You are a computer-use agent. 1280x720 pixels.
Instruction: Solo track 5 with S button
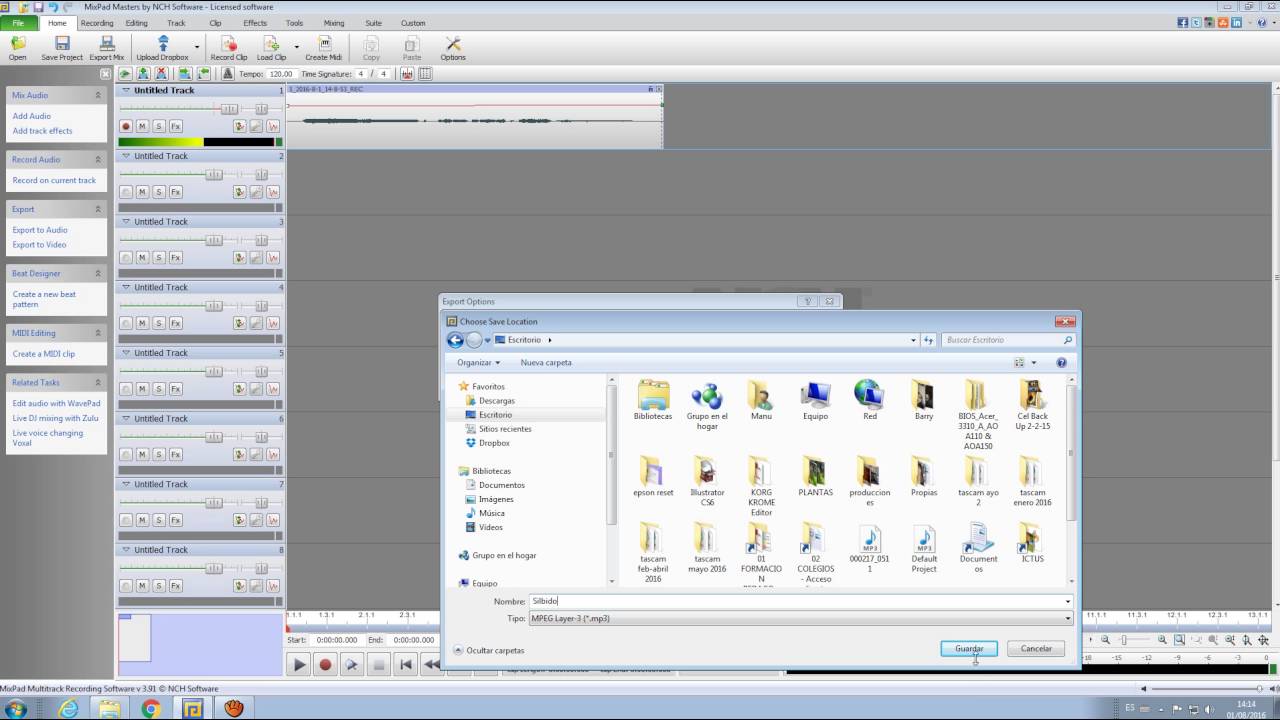[158, 389]
